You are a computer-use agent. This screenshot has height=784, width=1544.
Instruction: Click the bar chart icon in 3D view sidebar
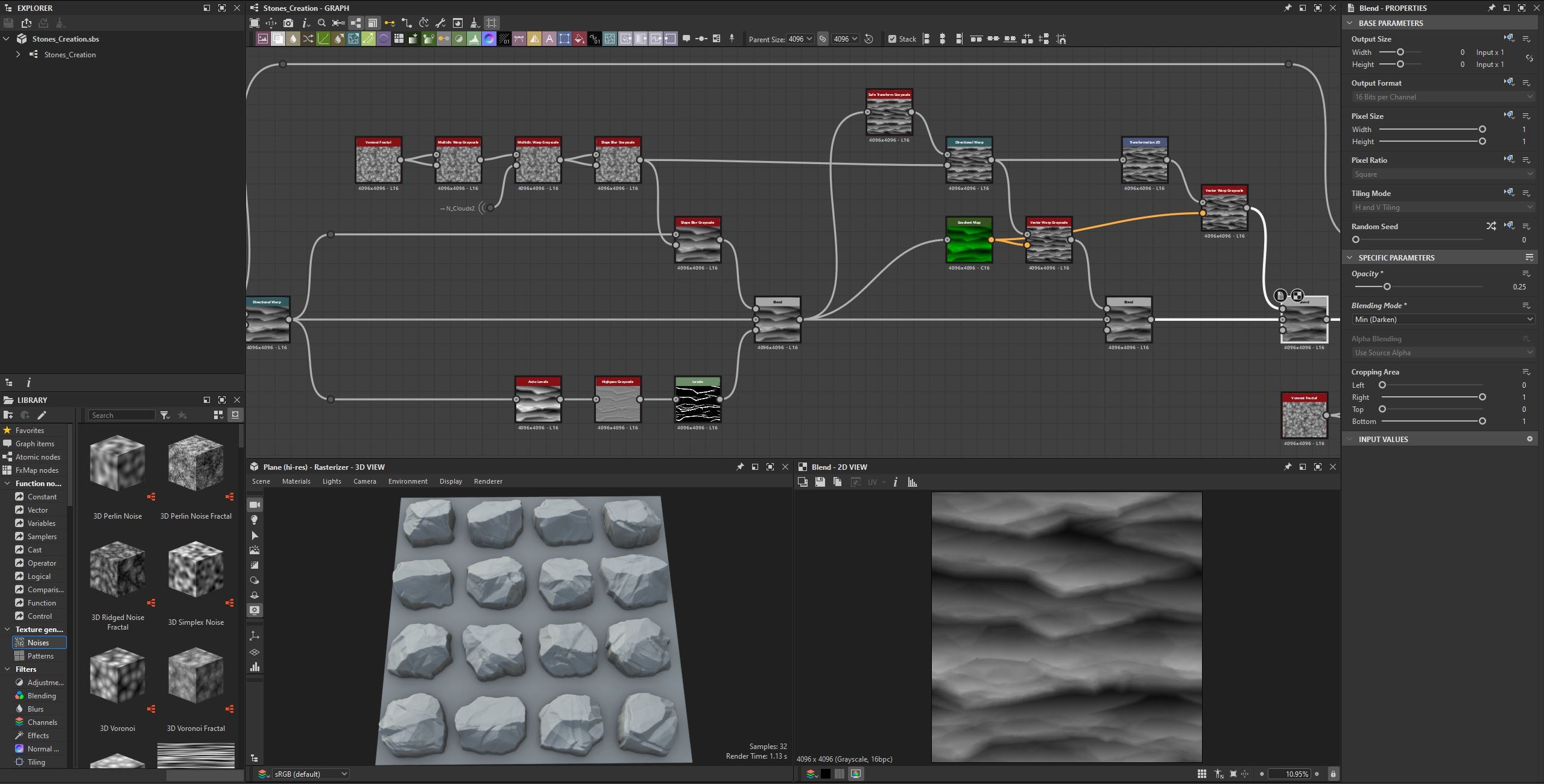point(255,667)
